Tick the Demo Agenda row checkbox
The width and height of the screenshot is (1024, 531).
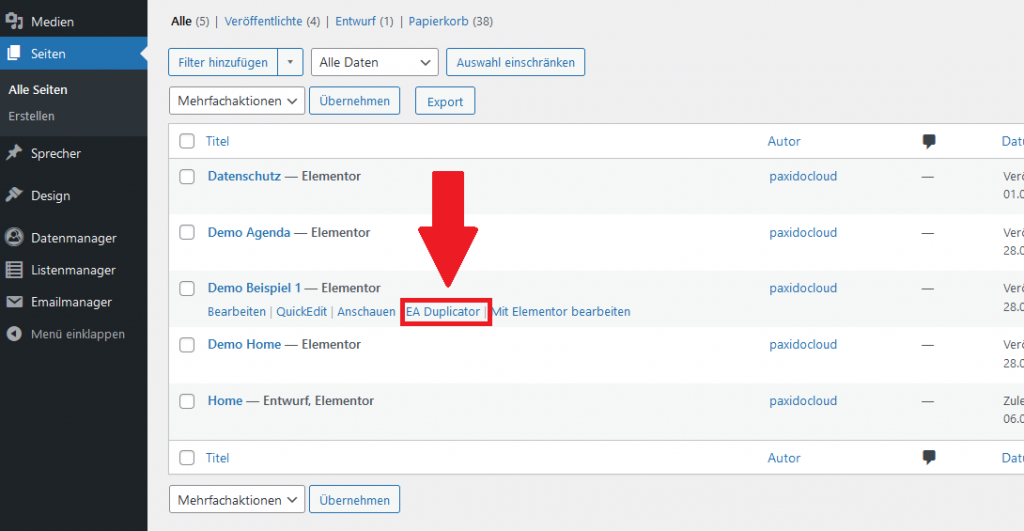pyautogui.click(x=187, y=232)
